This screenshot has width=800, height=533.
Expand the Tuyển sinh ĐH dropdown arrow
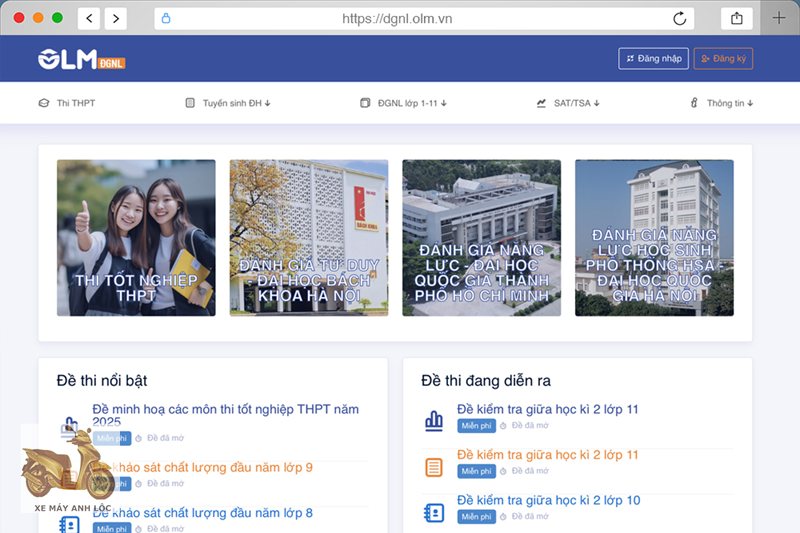[x=267, y=103]
